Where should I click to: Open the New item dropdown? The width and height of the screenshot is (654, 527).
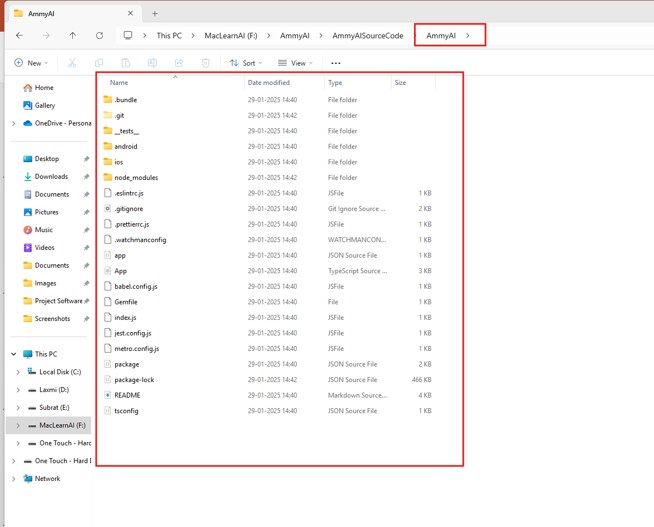(31, 63)
